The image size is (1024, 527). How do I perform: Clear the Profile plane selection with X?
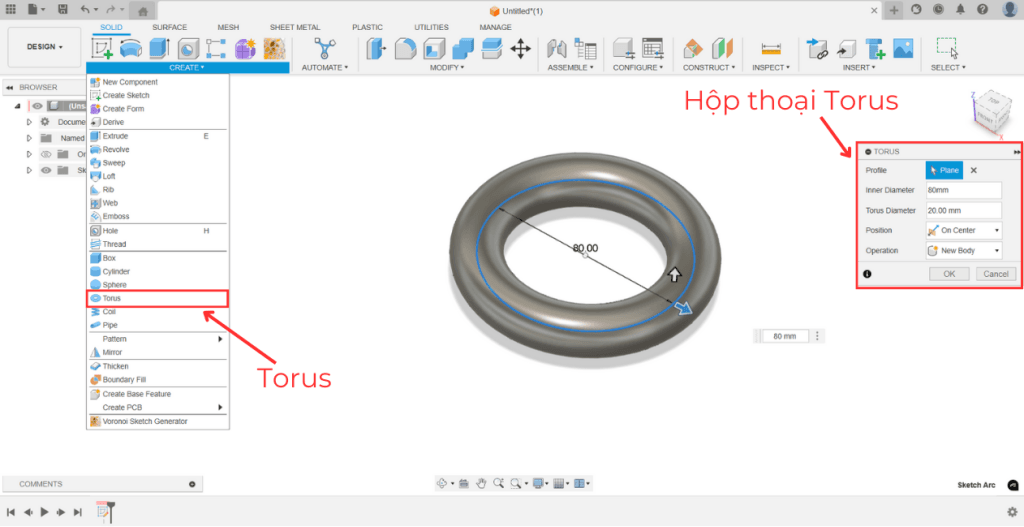point(973,171)
